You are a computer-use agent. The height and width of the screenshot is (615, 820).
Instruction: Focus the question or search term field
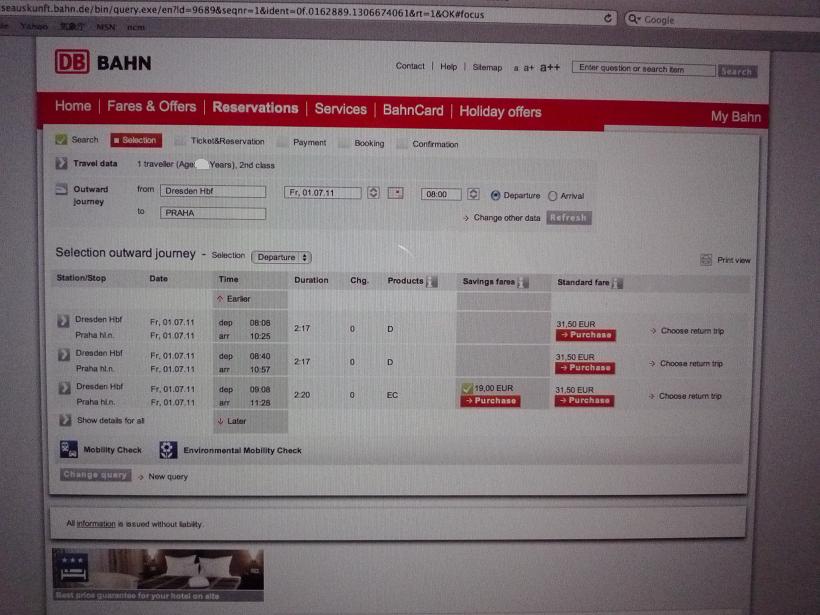643,69
